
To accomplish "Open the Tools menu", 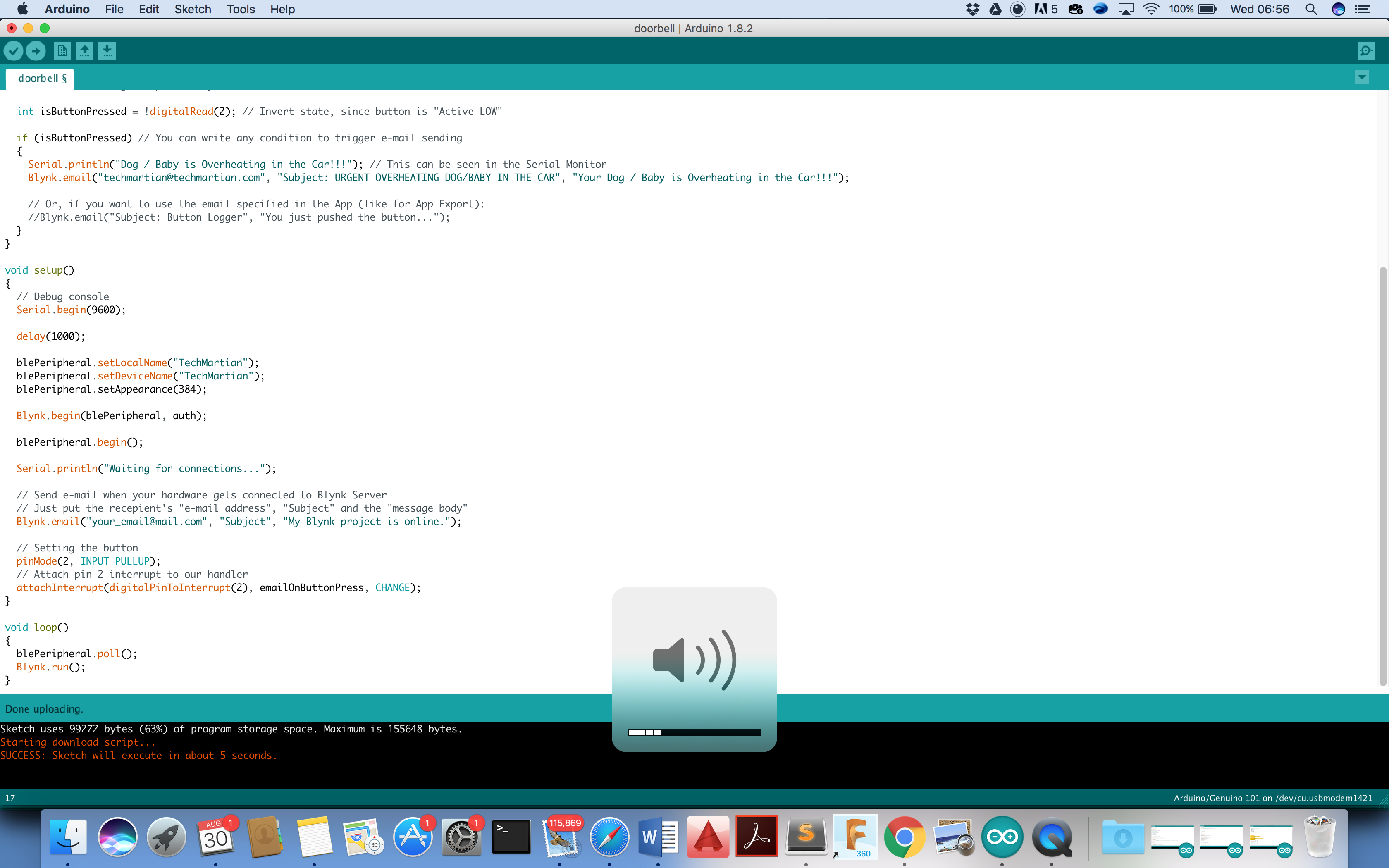I will point(241,9).
